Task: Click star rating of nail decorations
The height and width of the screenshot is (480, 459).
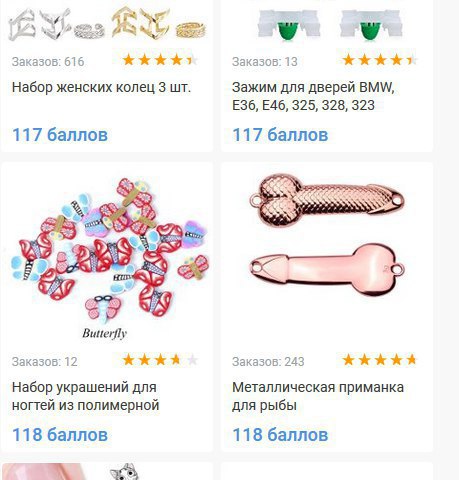Action: pos(160,360)
